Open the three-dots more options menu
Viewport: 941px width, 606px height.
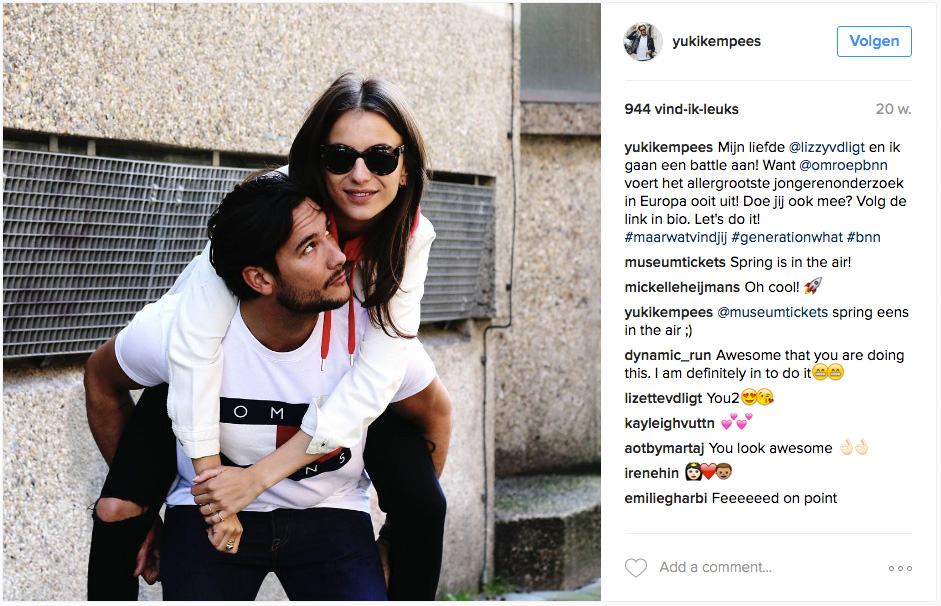pos(900,568)
